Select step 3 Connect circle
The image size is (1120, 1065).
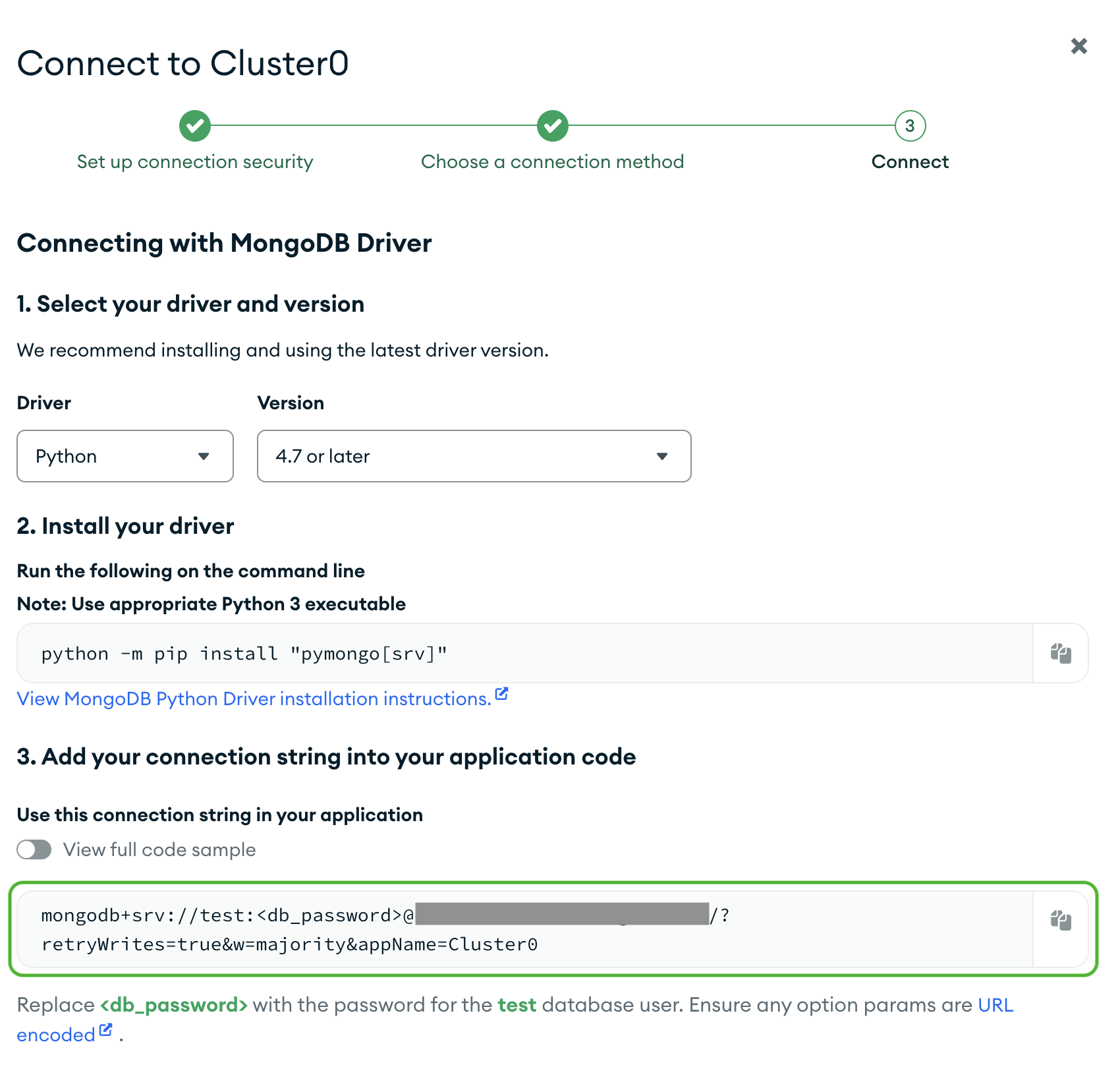pos(910,126)
